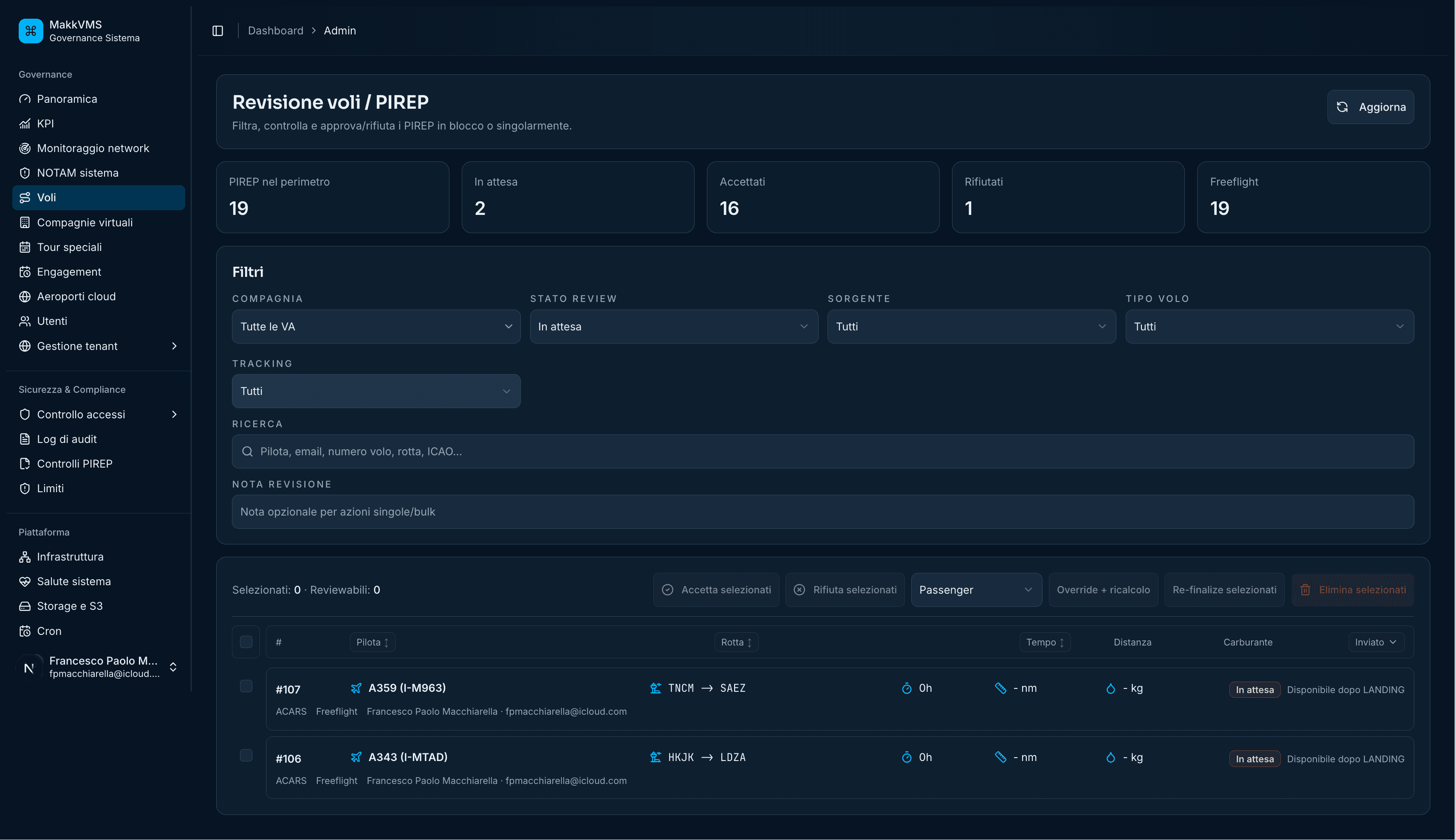Click the Accettati stat card
The image size is (1455, 840).
[x=822, y=197]
